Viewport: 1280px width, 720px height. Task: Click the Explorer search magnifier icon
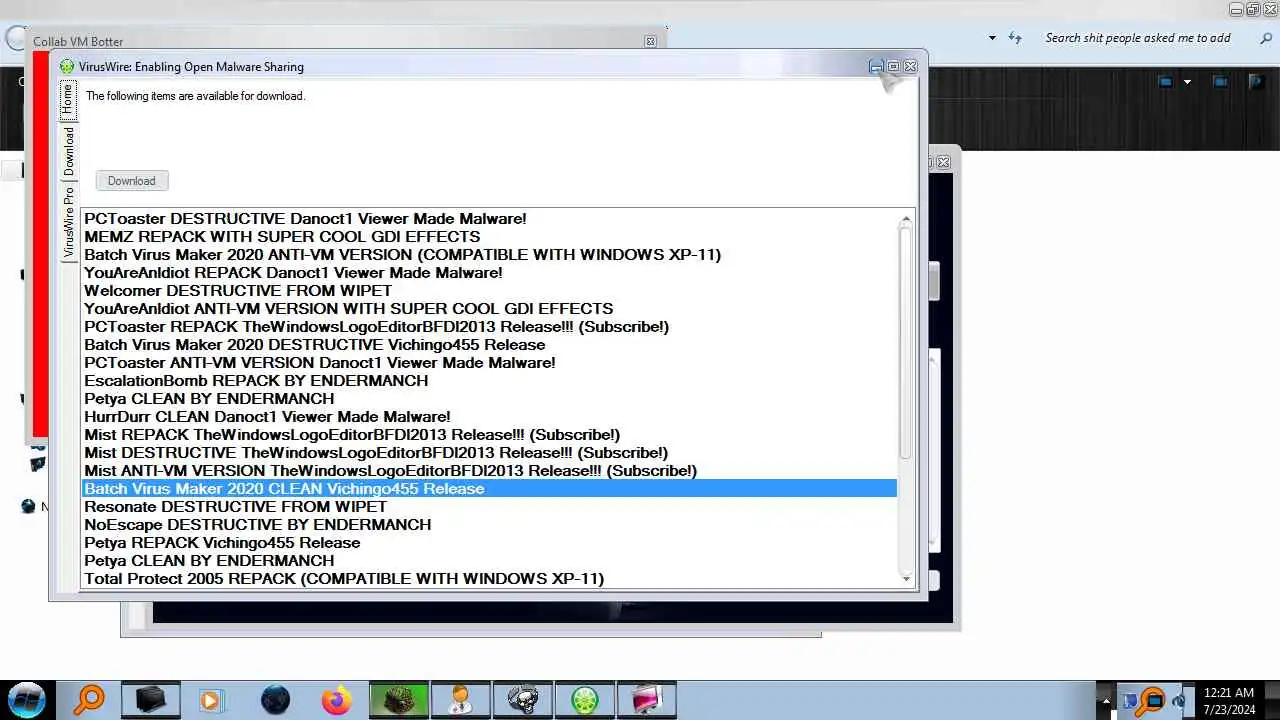(x=1266, y=38)
